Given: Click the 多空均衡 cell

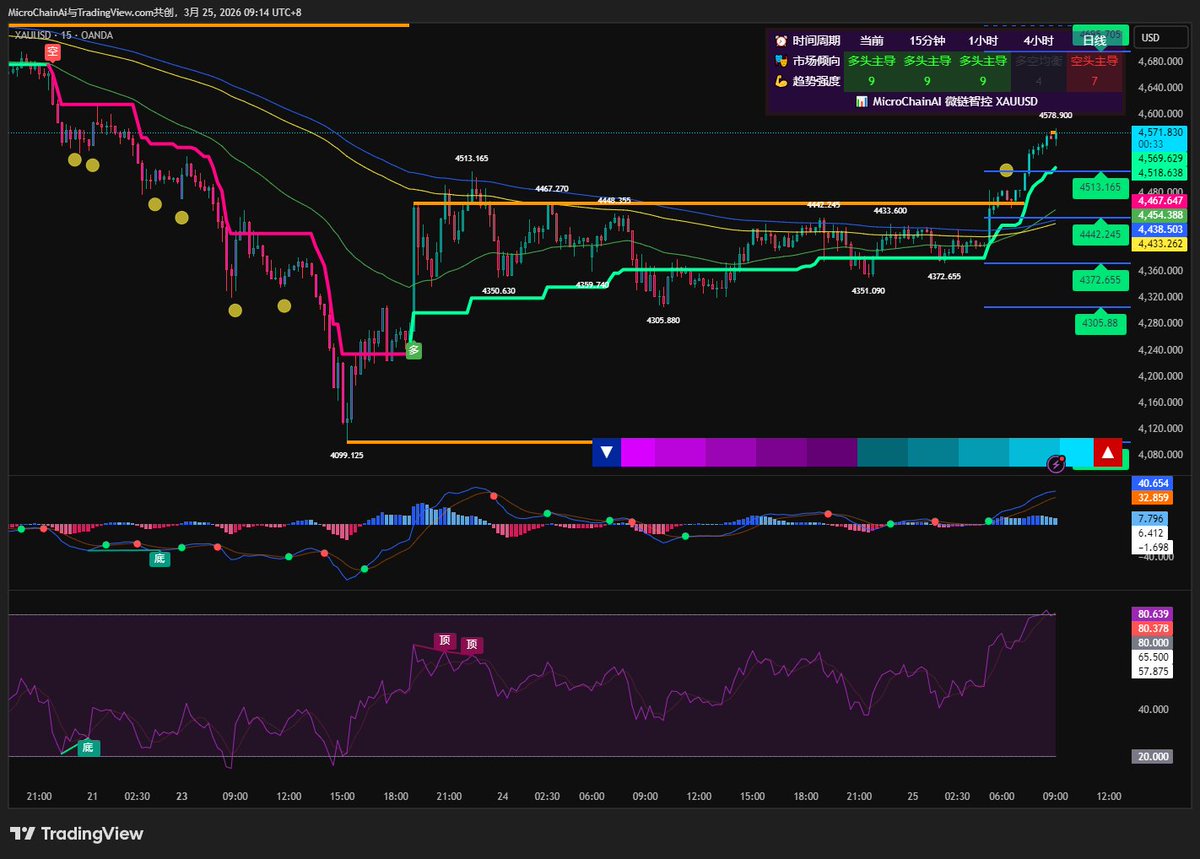Looking at the screenshot, I should pyautogui.click(x=1039, y=61).
